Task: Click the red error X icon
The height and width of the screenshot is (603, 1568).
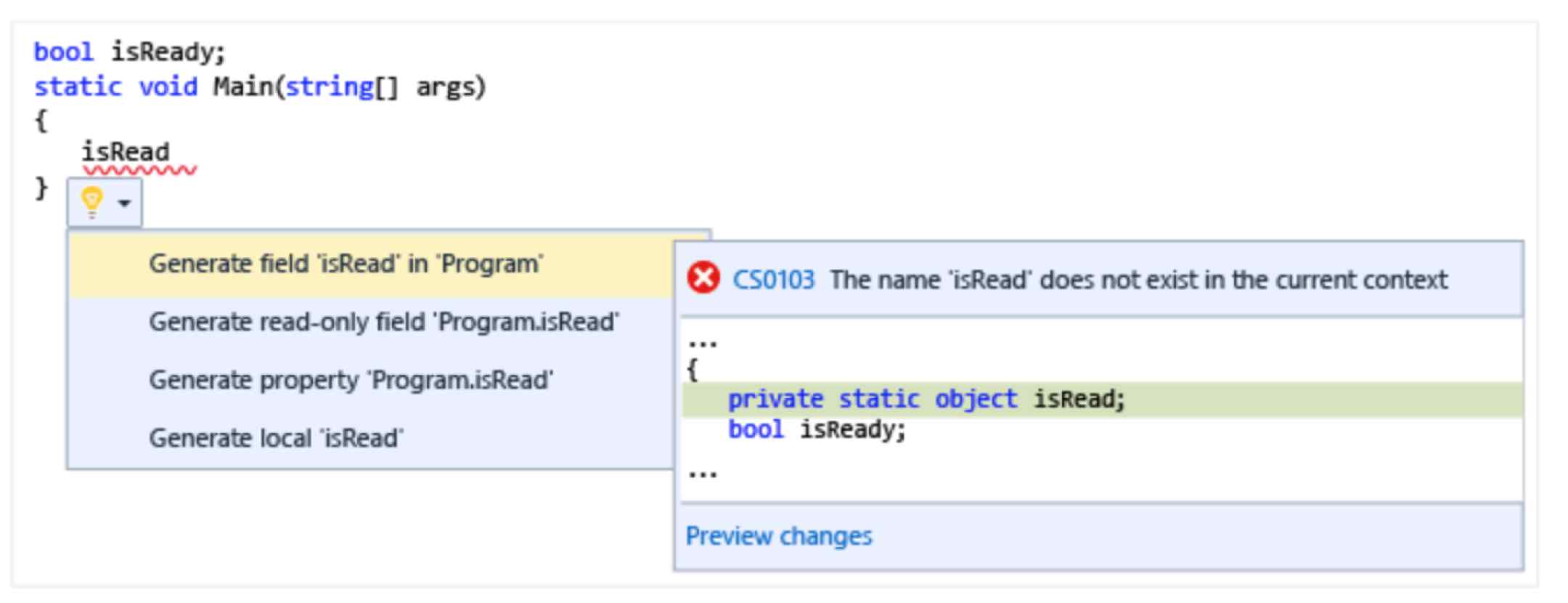Action: coord(703,279)
